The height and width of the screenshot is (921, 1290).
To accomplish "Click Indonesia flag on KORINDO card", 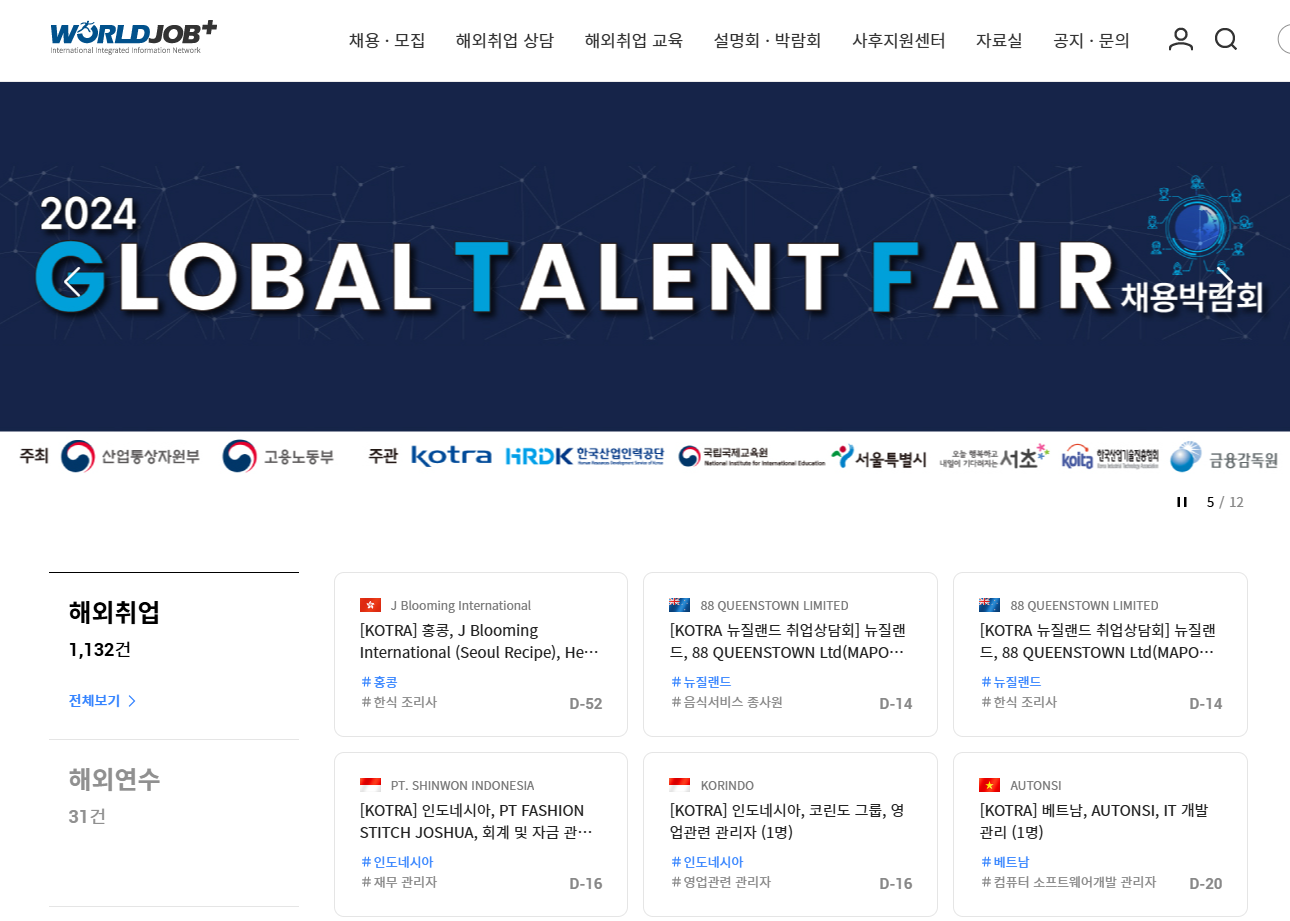I will point(680,785).
